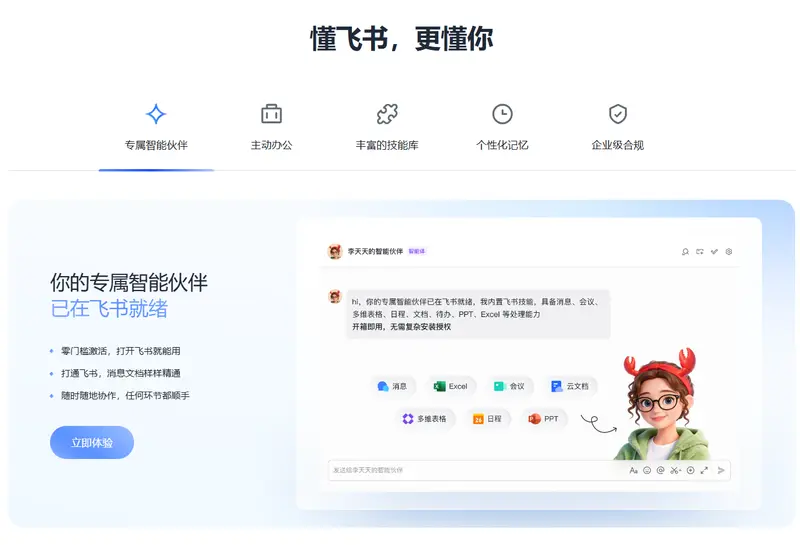Click bullet 随时随地协作，任何环节都顺手
The height and width of the screenshot is (545, 800).
125,395
